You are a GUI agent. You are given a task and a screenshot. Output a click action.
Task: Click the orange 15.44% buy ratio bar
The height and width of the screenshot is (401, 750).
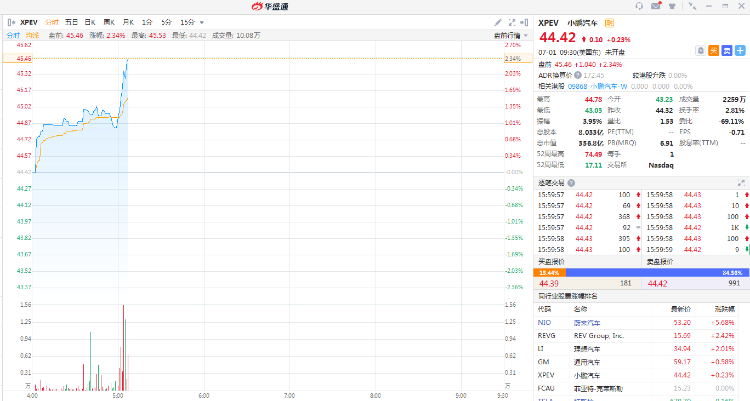tap(550, 273)
